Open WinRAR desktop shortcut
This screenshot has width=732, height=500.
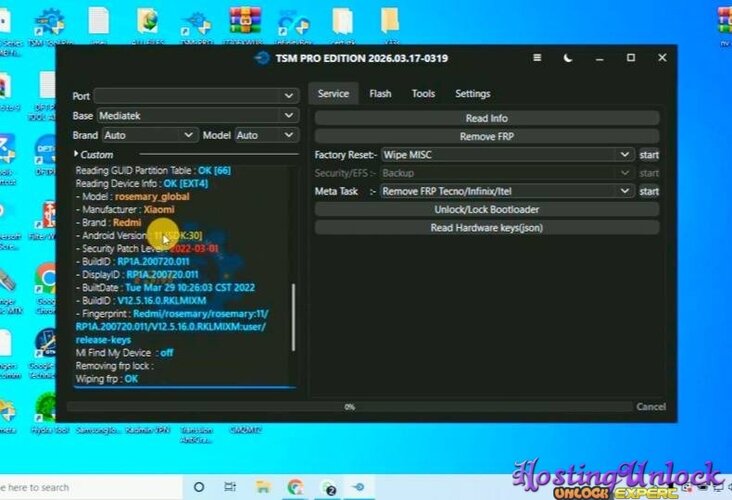tap(244, 22)
